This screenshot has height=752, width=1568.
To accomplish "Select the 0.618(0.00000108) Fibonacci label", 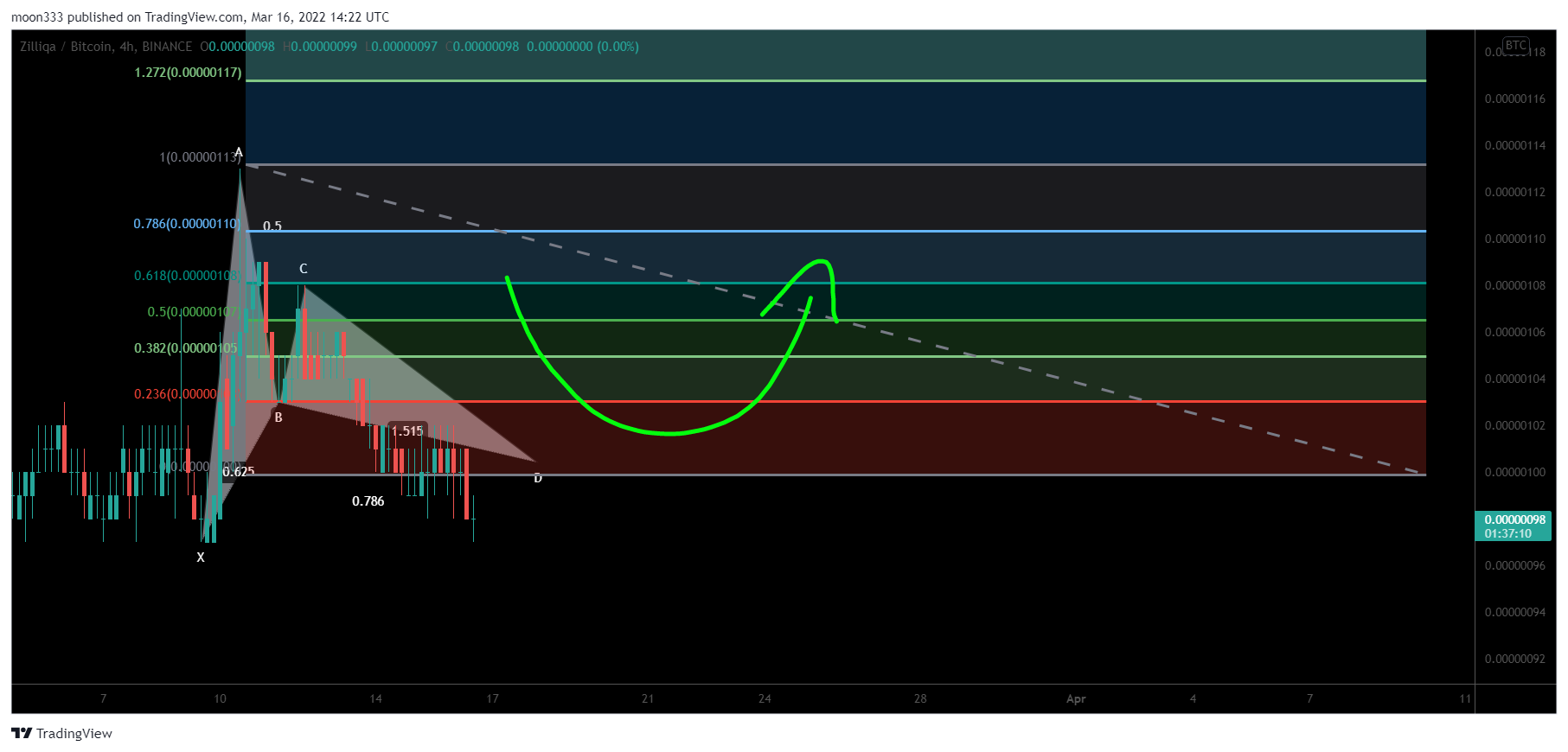I will 187,276.
